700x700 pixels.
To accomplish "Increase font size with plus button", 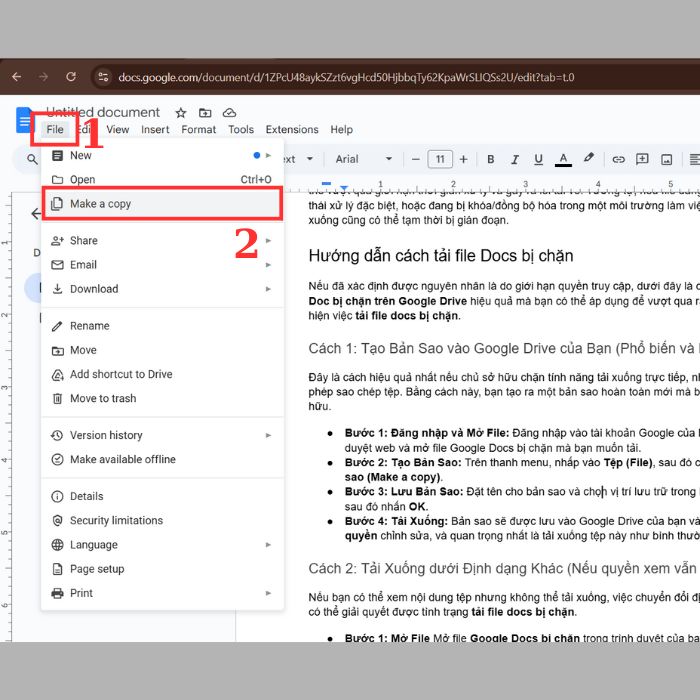I will 463,159.
